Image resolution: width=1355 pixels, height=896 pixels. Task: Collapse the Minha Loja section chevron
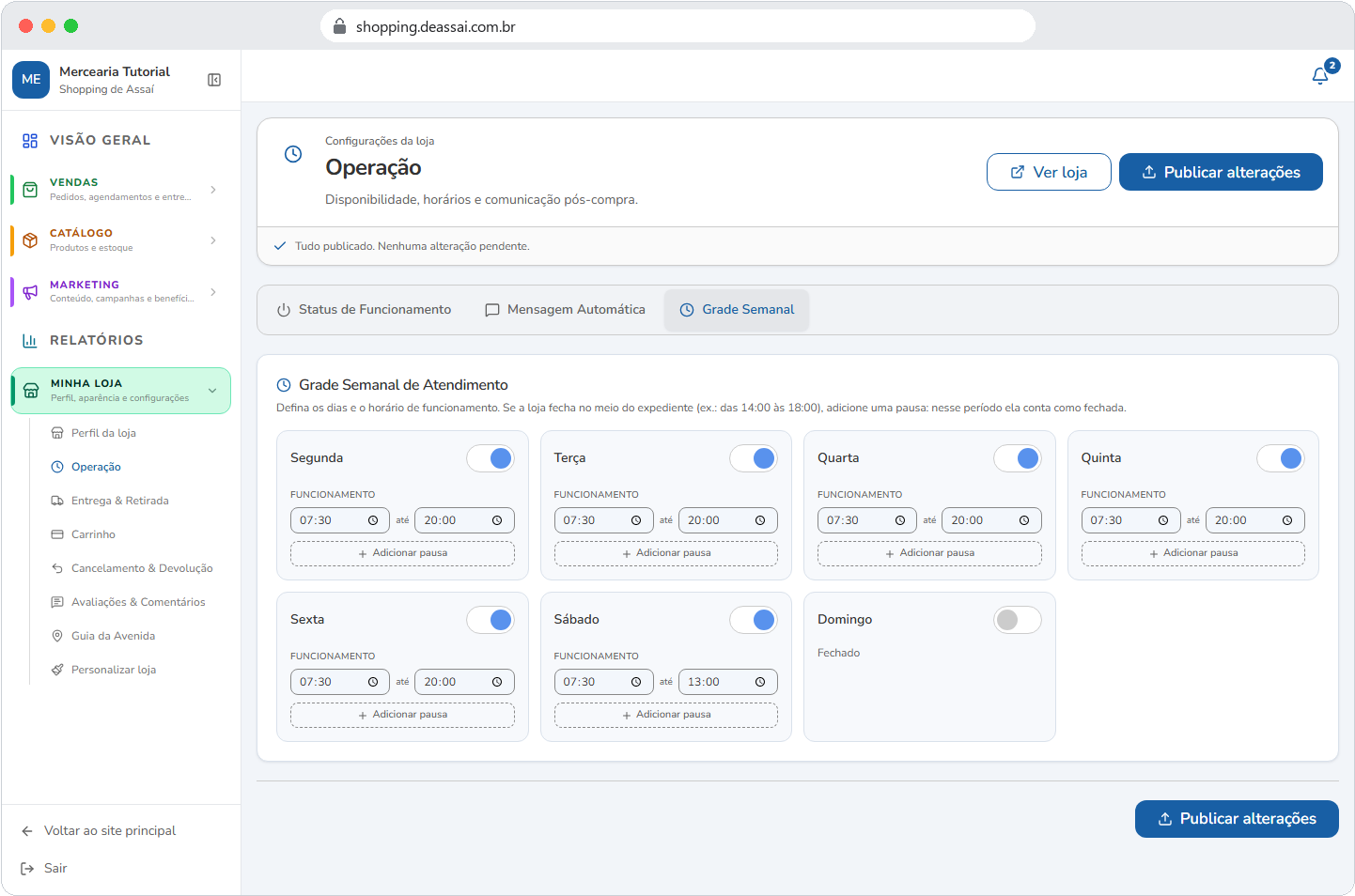click(x=212, y=391)
